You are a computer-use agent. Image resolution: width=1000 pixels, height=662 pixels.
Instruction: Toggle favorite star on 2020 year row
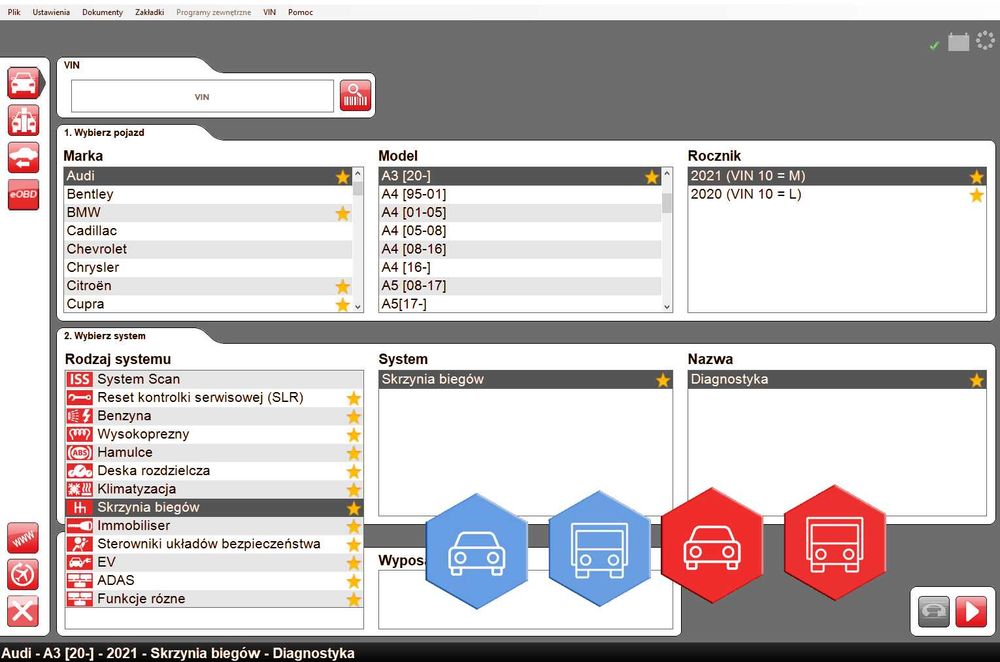coord(976,195)
